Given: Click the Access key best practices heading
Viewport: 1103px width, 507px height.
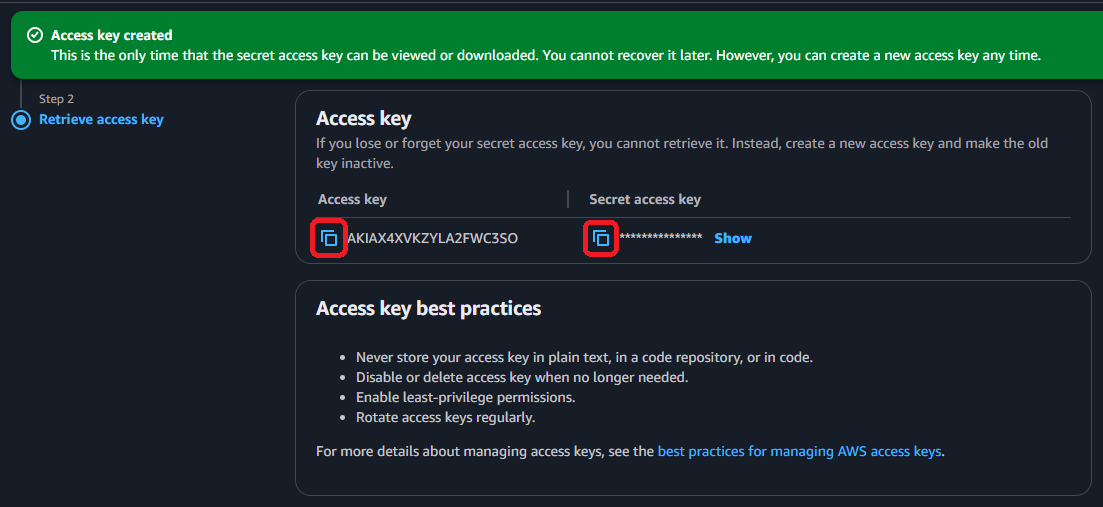Looking at the screenshot, I should [x=428, y=309].
